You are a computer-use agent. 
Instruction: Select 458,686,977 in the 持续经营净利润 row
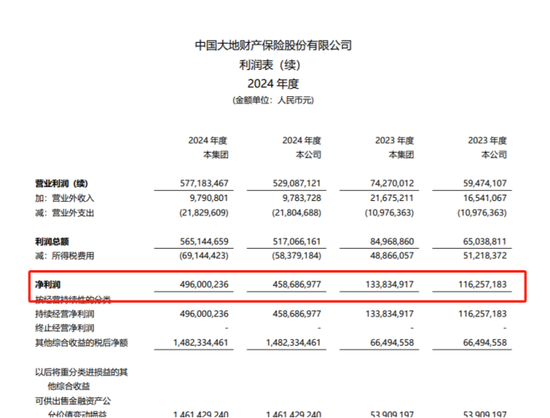click(x=297, y=314)
